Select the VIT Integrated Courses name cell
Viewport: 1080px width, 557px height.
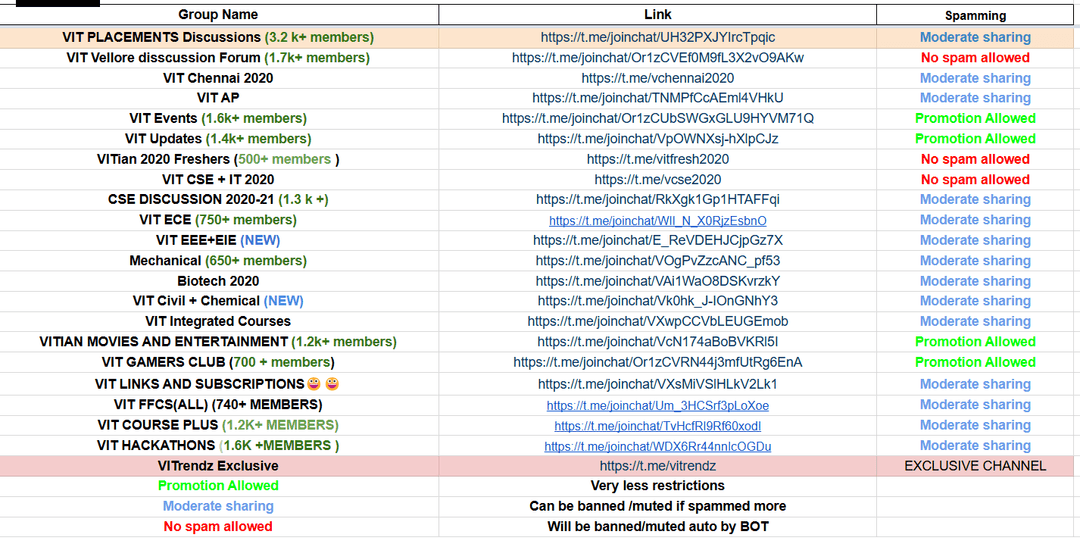tap(218, 322)
